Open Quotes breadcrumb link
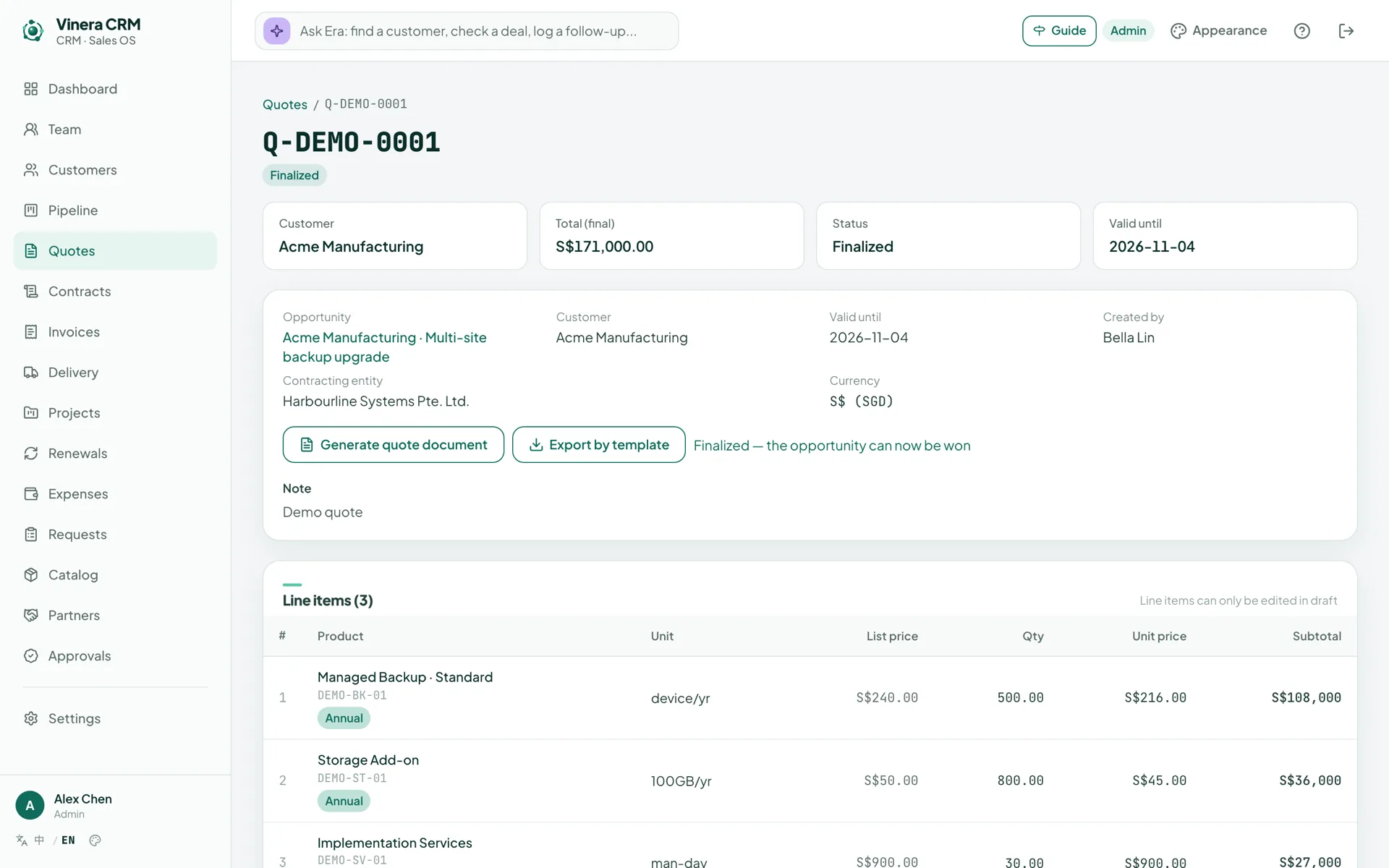The width and height of the screenshot is (1389, 868). (285, 104)
